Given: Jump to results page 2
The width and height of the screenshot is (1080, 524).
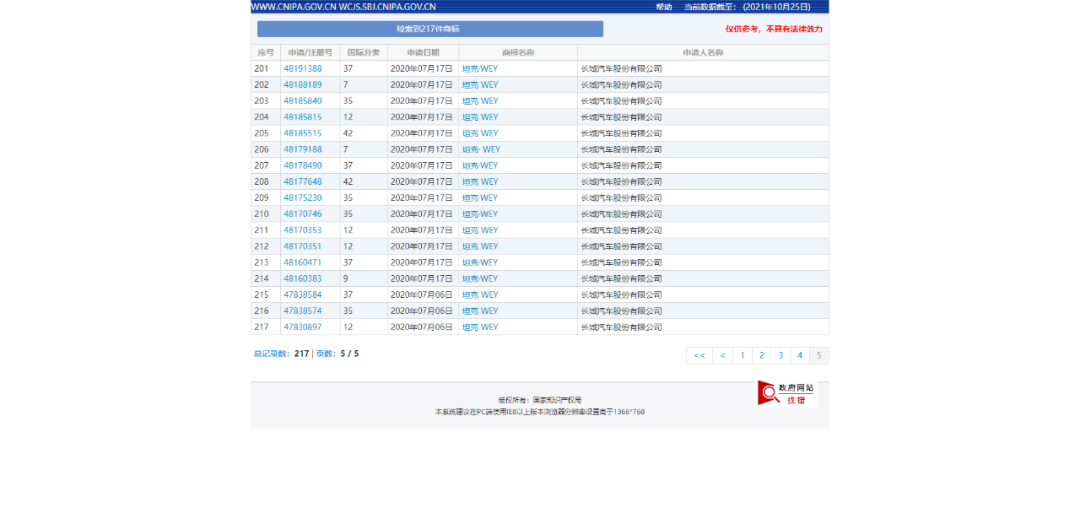Looking at the screenshot, I should click(x=762, y=355).
